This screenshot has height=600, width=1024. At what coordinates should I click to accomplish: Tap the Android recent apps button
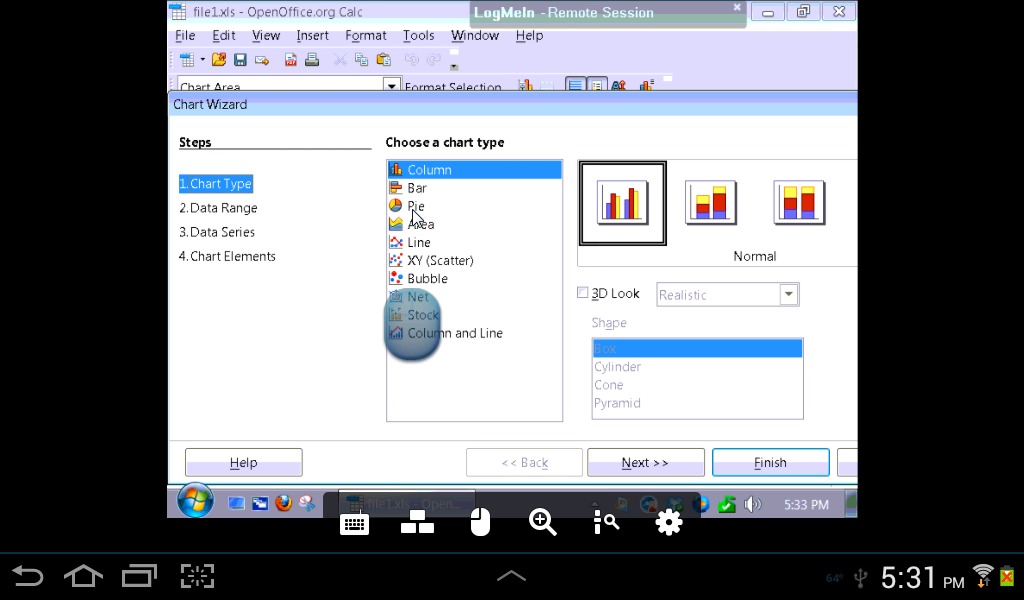(140, 576)
